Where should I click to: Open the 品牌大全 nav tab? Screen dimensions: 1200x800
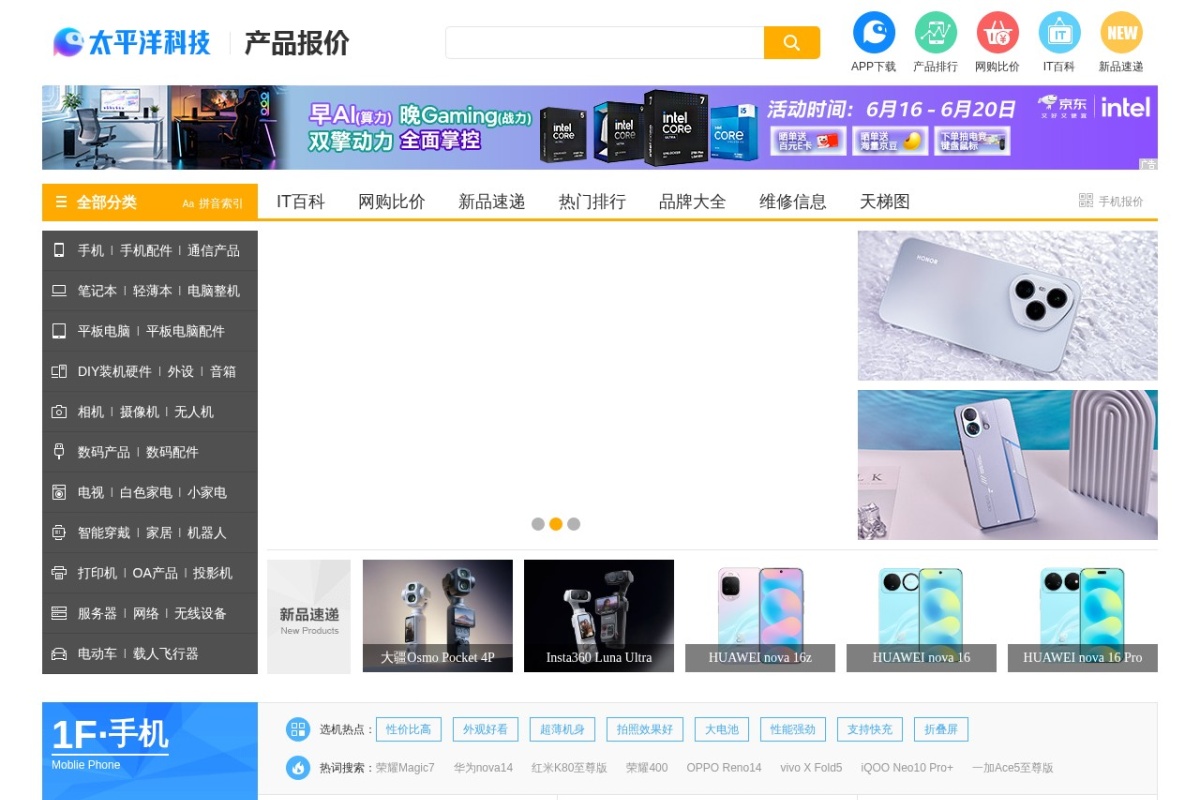[692, 202]
